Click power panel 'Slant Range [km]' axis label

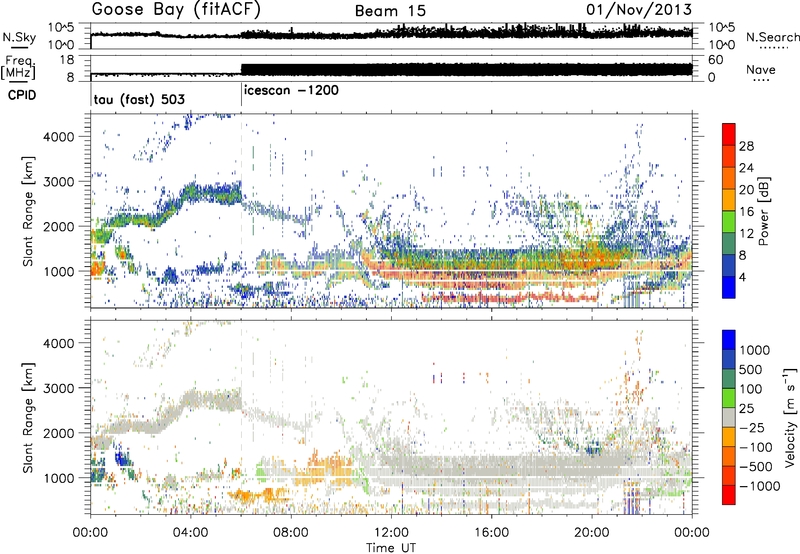pos(28,211)
